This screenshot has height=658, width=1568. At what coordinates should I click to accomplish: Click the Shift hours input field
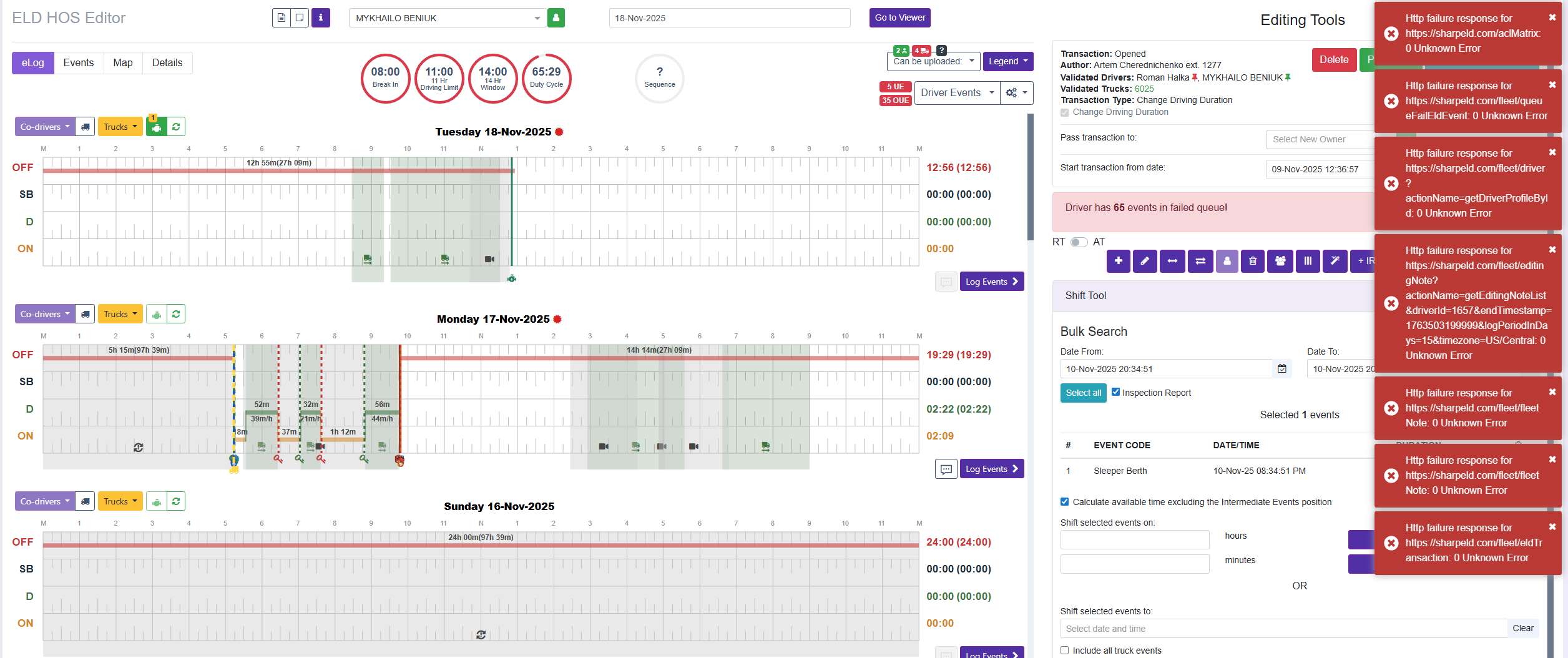pyautogui.click(x=1135, y=539)
